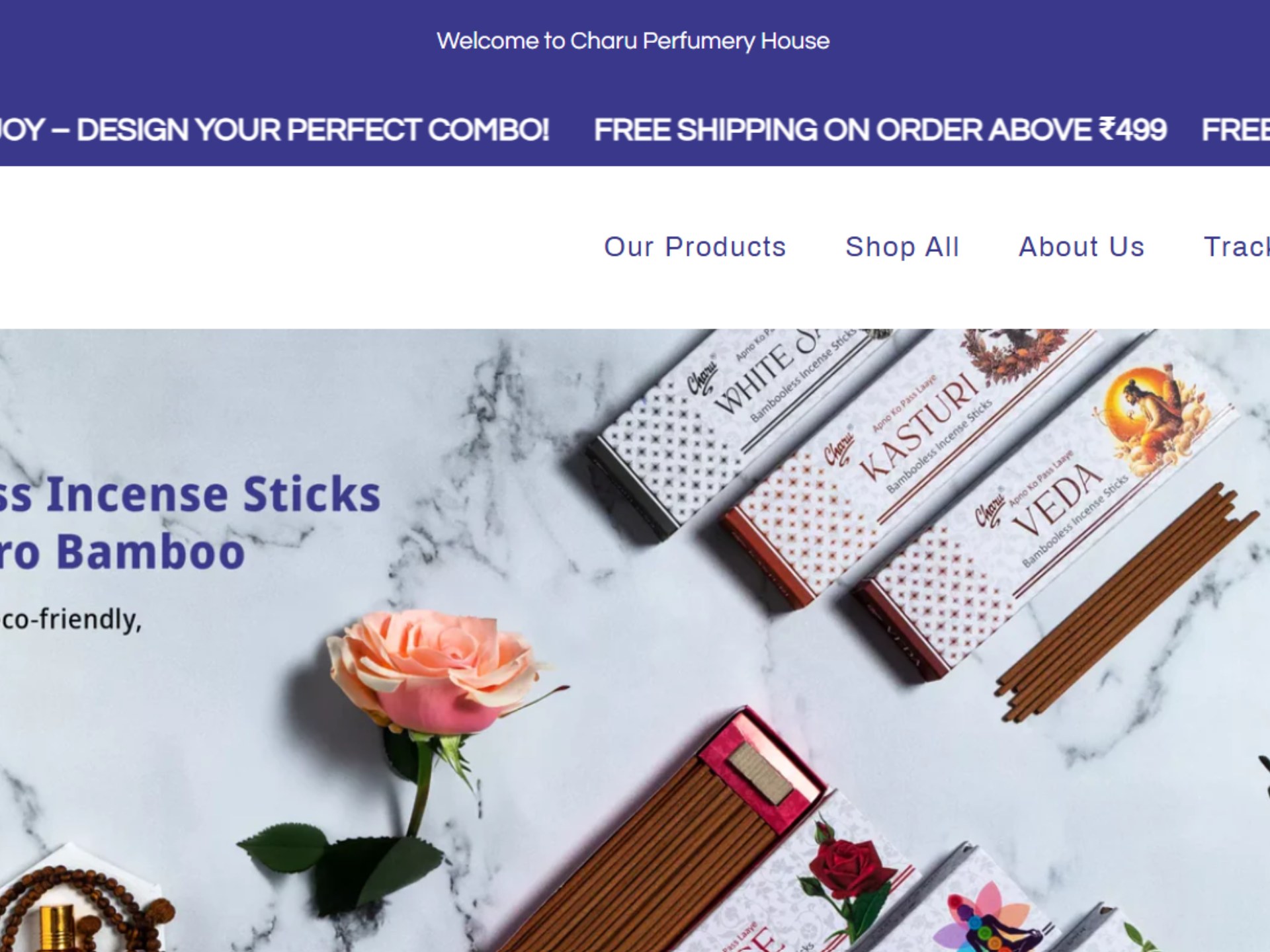Click the open red incense box
The height and width of the screenshot is (952, 1270).
(x=661, y=833)
